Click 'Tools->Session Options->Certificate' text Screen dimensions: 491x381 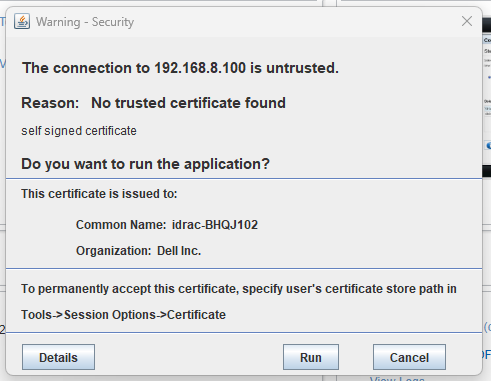(123, 315)
